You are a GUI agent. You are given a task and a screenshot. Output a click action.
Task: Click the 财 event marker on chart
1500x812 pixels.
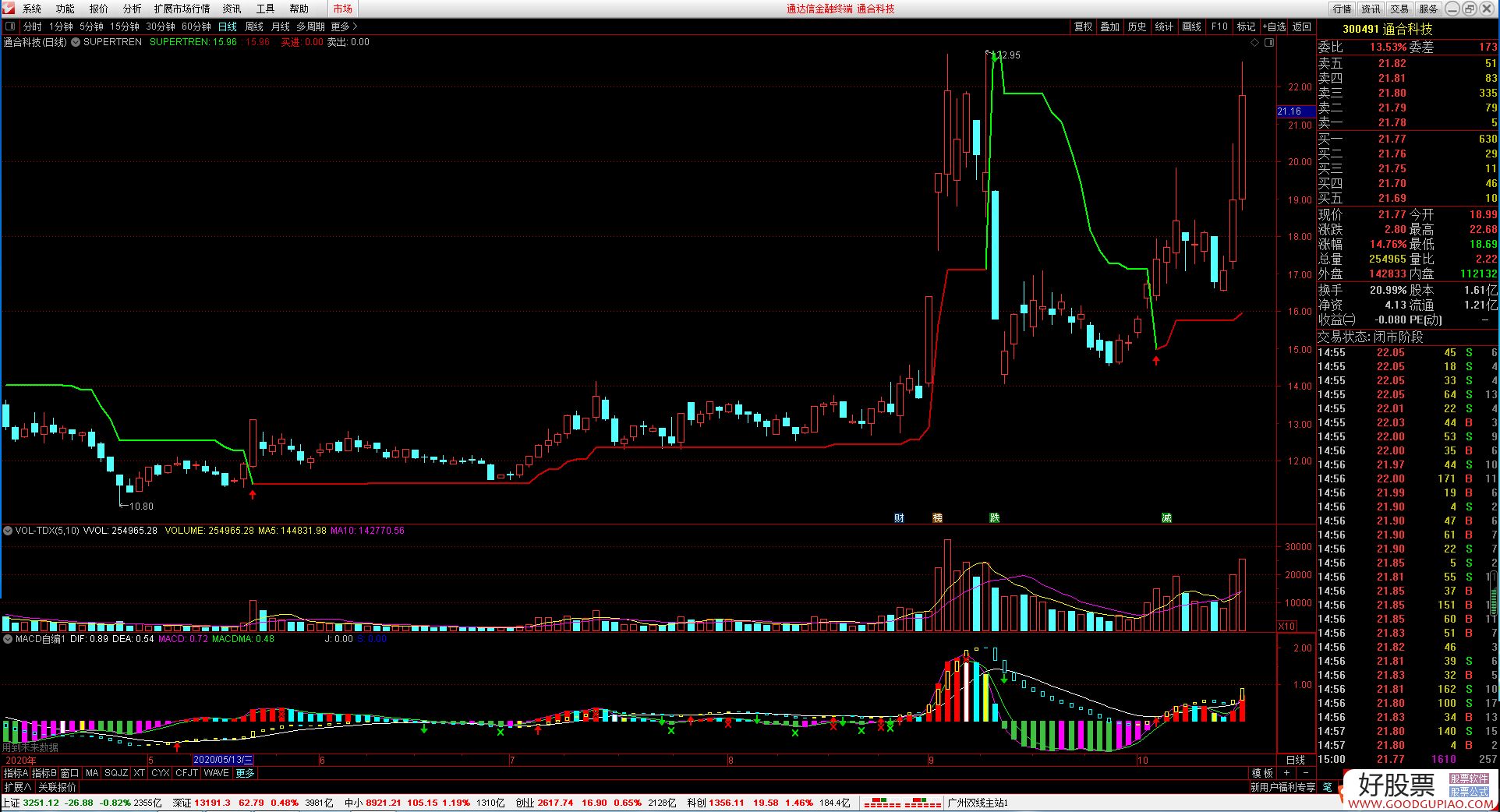tap(899, 517)
